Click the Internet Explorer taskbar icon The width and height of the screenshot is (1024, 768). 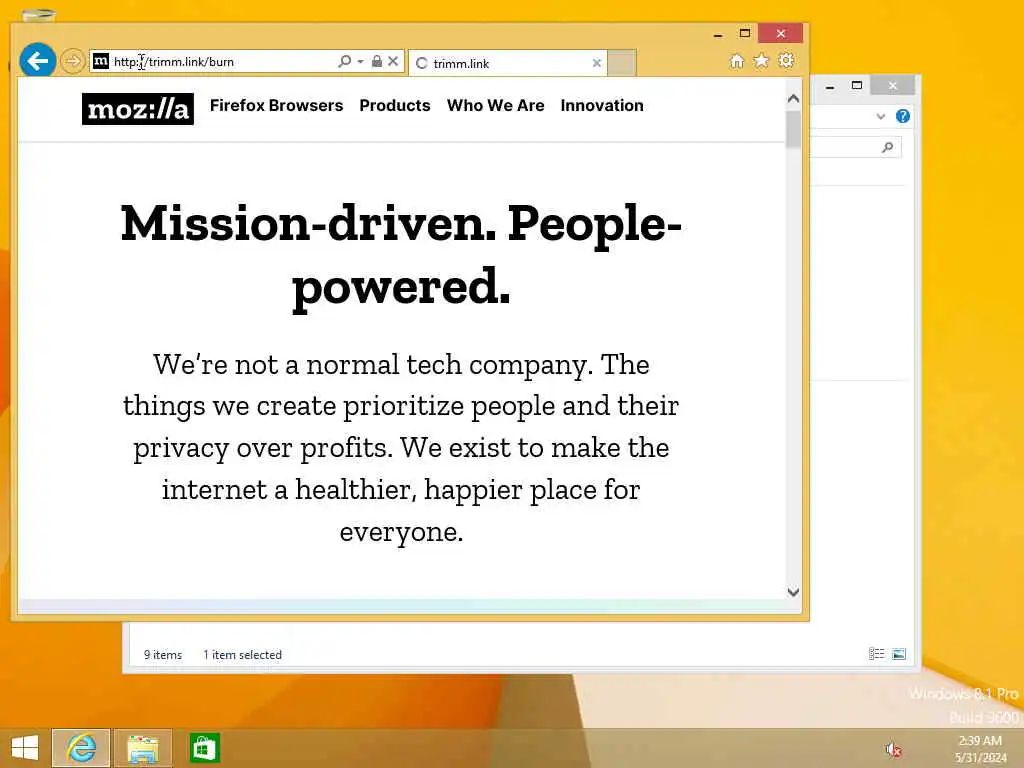tap(81, 748)
